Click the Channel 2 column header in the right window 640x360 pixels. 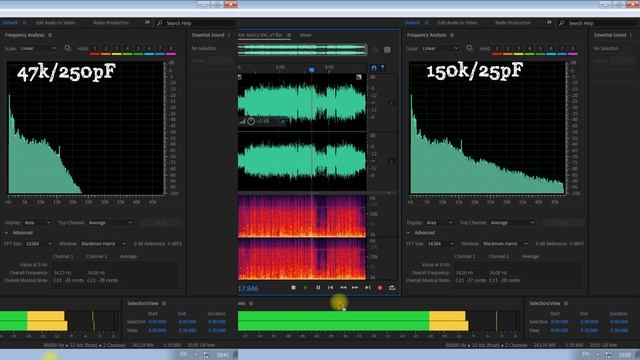coord(499,256)
